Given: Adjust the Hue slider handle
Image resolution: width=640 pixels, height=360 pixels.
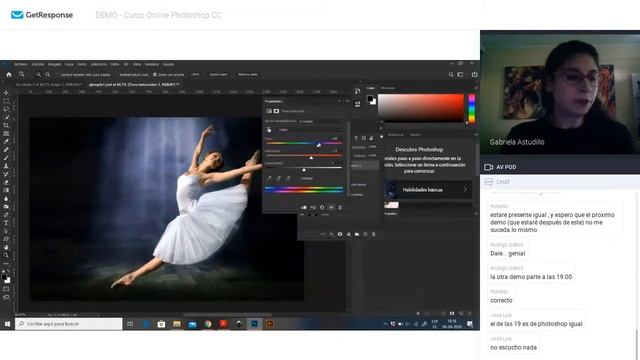Looking at the screenshot, I should click(x=319, y=145).
